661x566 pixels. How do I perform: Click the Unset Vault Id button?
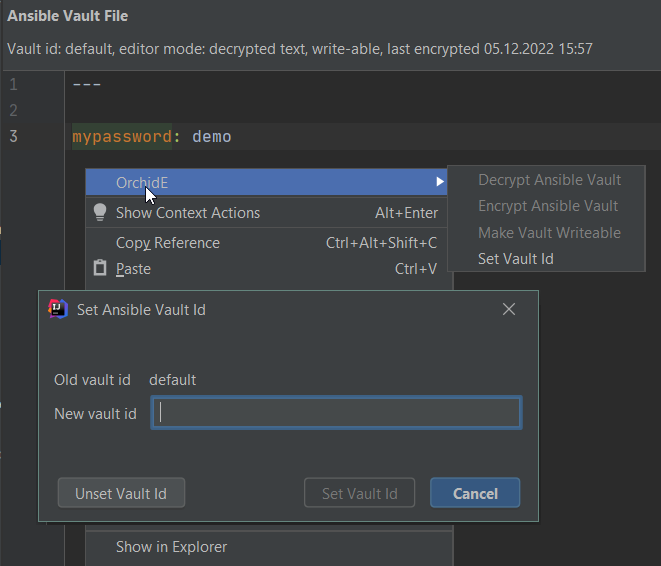(x=121, y=493)
